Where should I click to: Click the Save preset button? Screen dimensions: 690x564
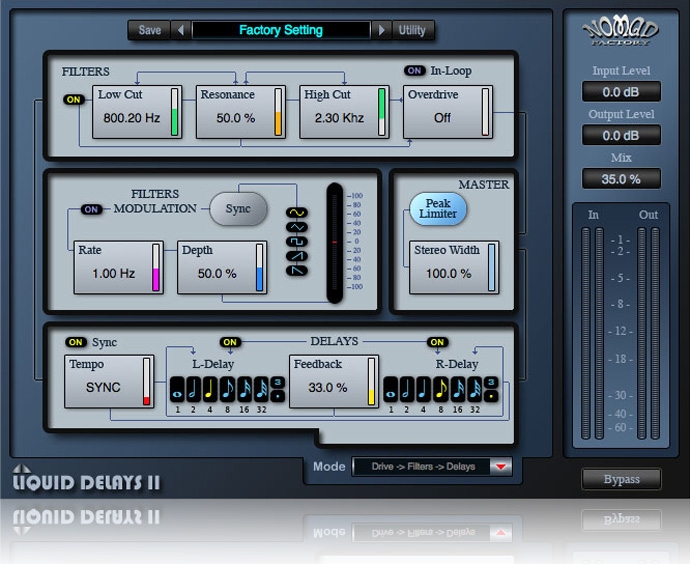[149, 30]
